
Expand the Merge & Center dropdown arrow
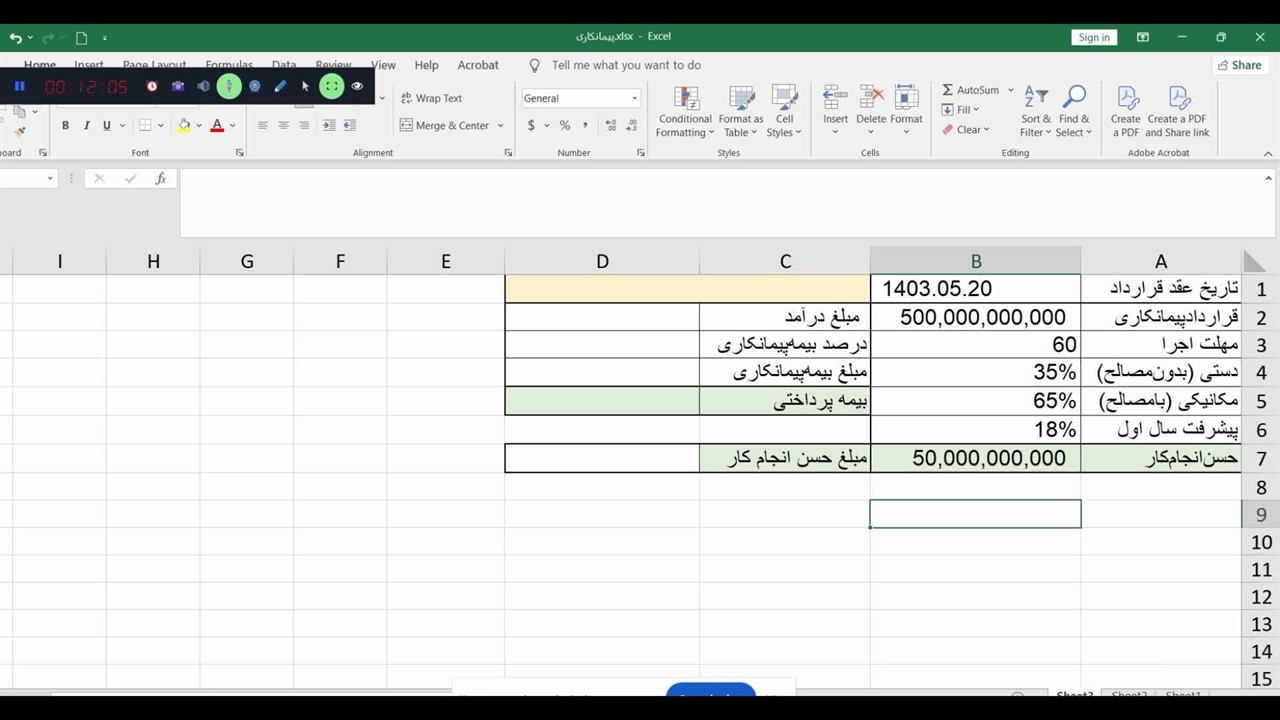500,126
